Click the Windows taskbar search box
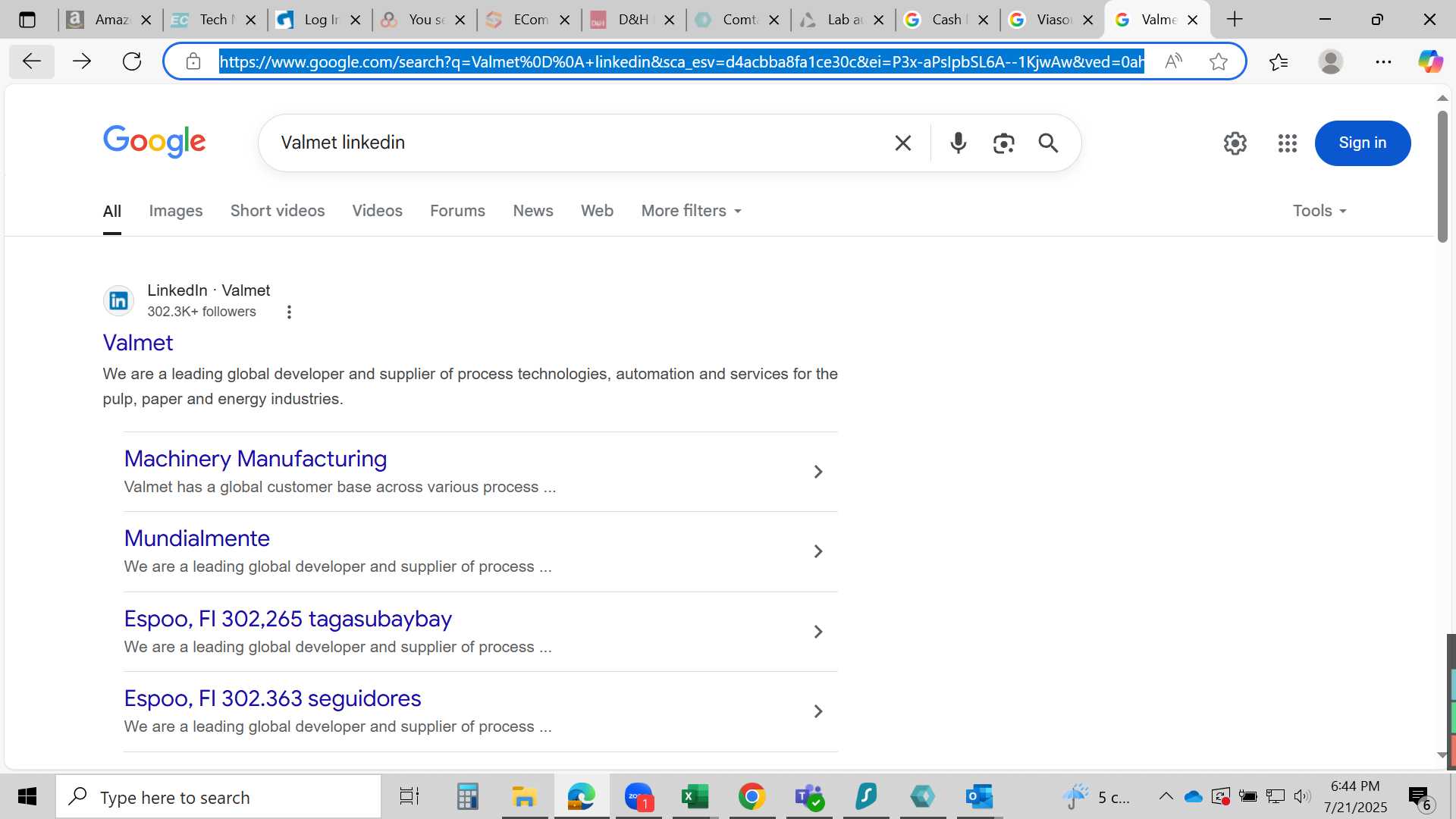This screenshot has height=819, width=1456. click(218, 796)
